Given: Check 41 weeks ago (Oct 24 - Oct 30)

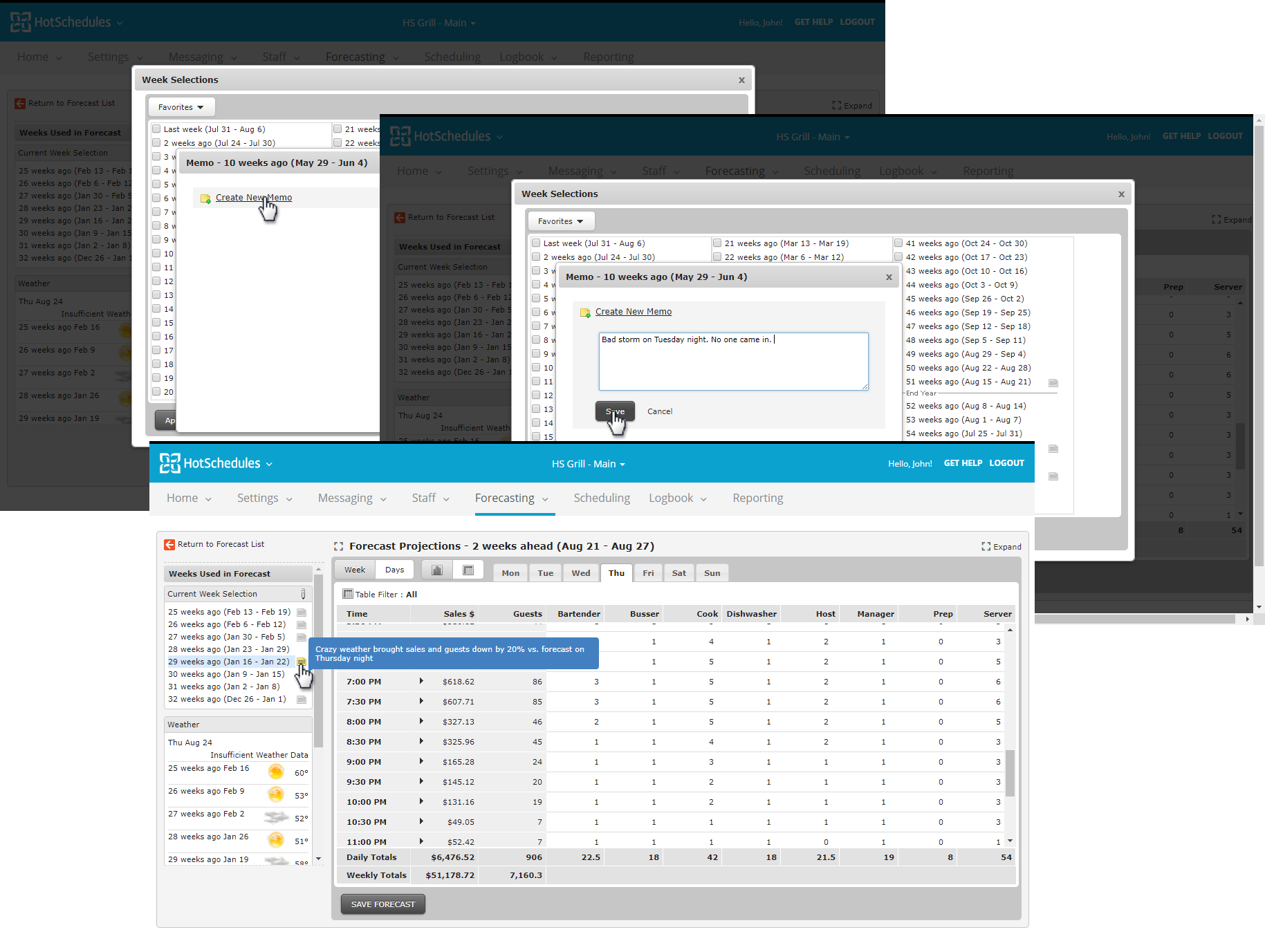Looking at the screenshot, I should 898,243.
